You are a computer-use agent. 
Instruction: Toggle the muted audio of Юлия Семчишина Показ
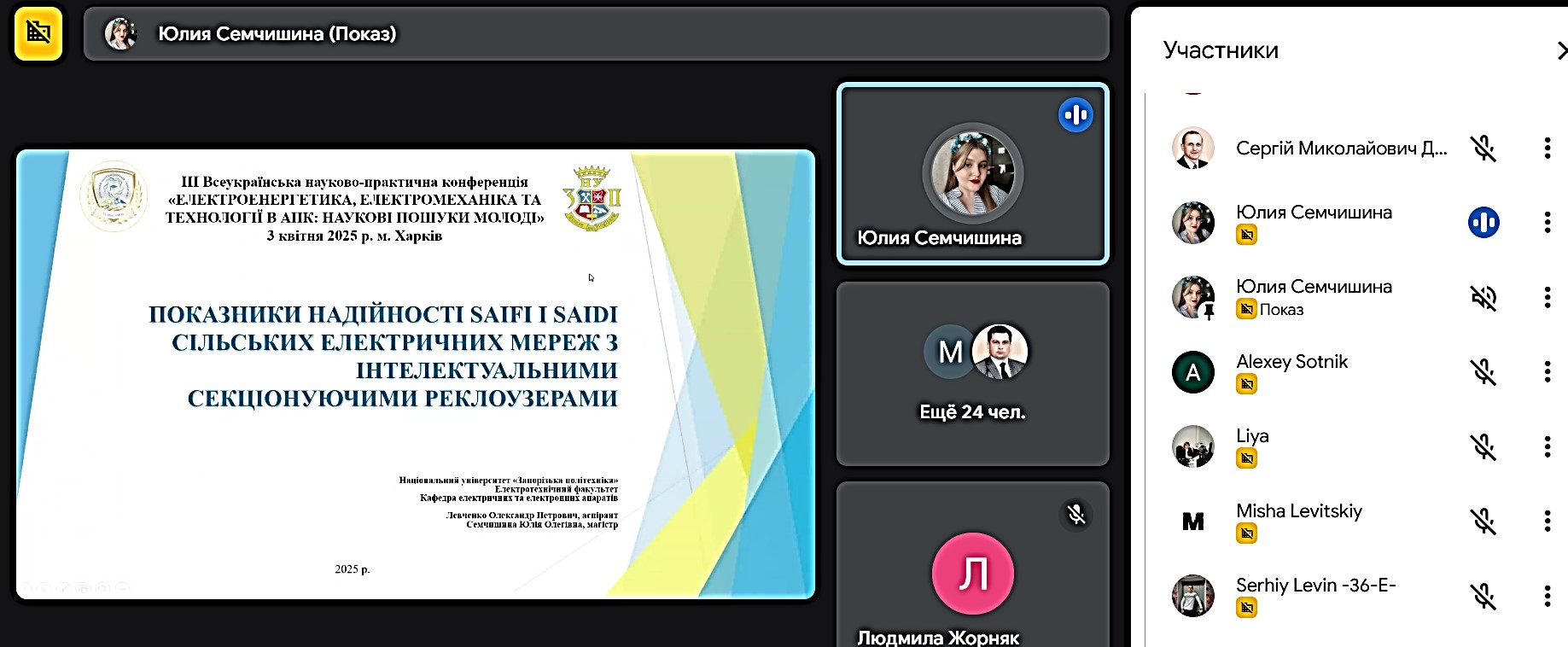point(1483,298)
